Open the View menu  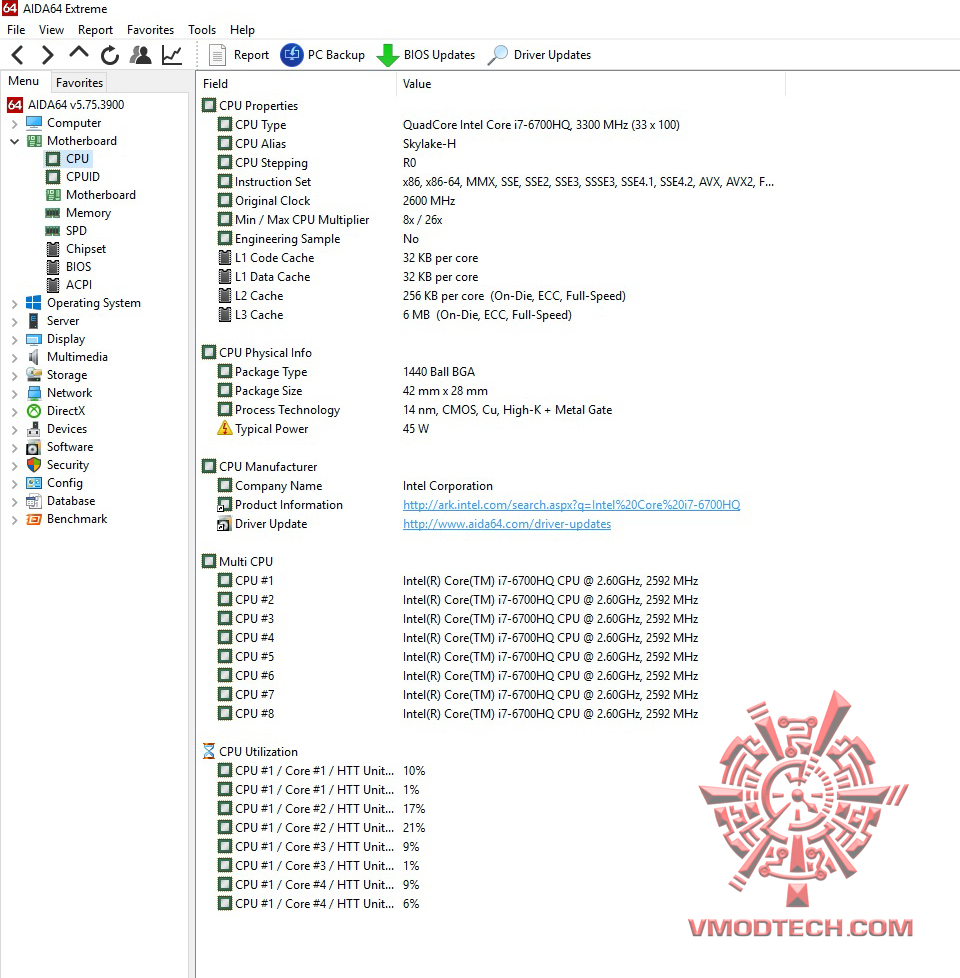click(x=51, y=29)
